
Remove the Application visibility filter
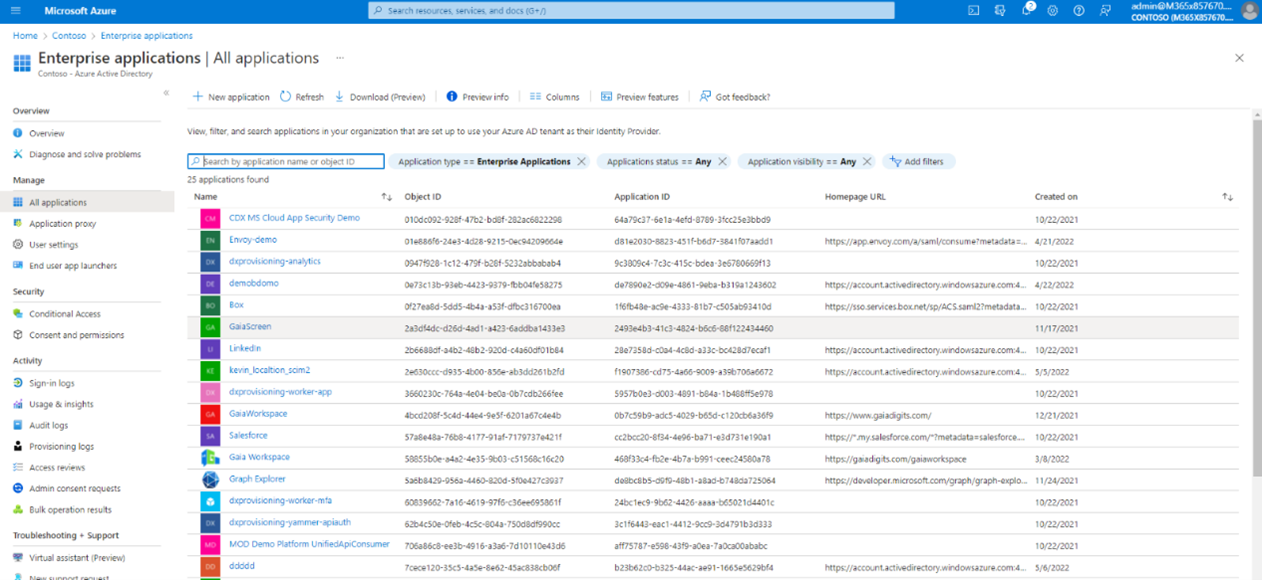[867, 161]
